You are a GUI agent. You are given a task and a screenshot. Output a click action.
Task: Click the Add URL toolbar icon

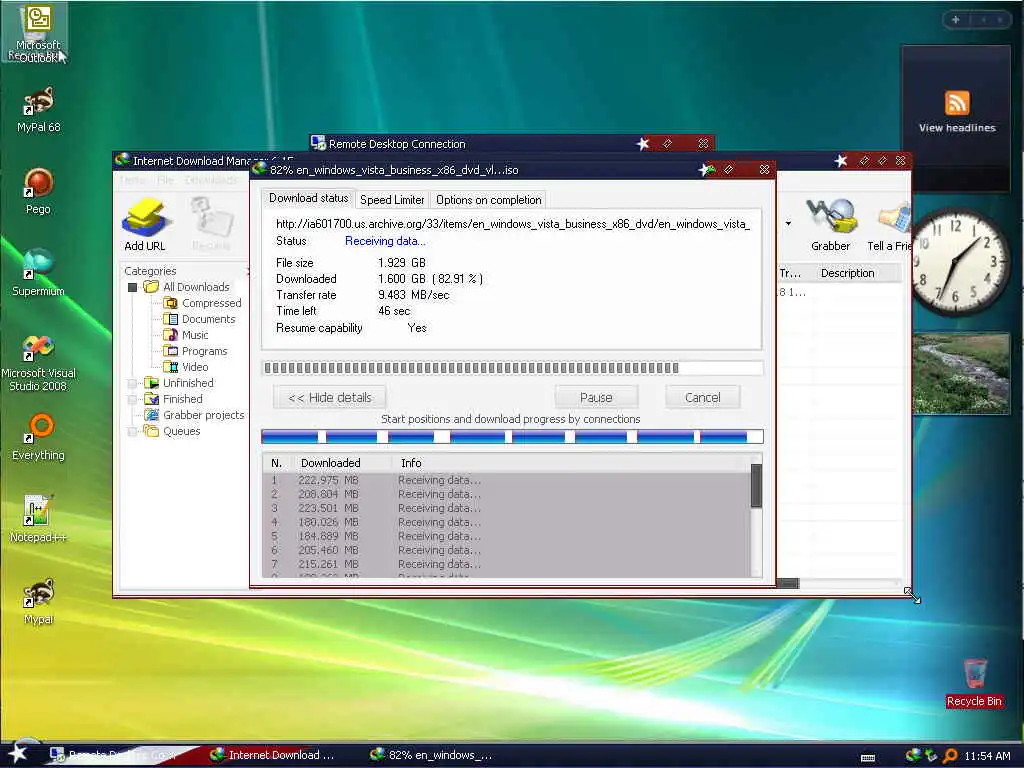coord(144,225)
